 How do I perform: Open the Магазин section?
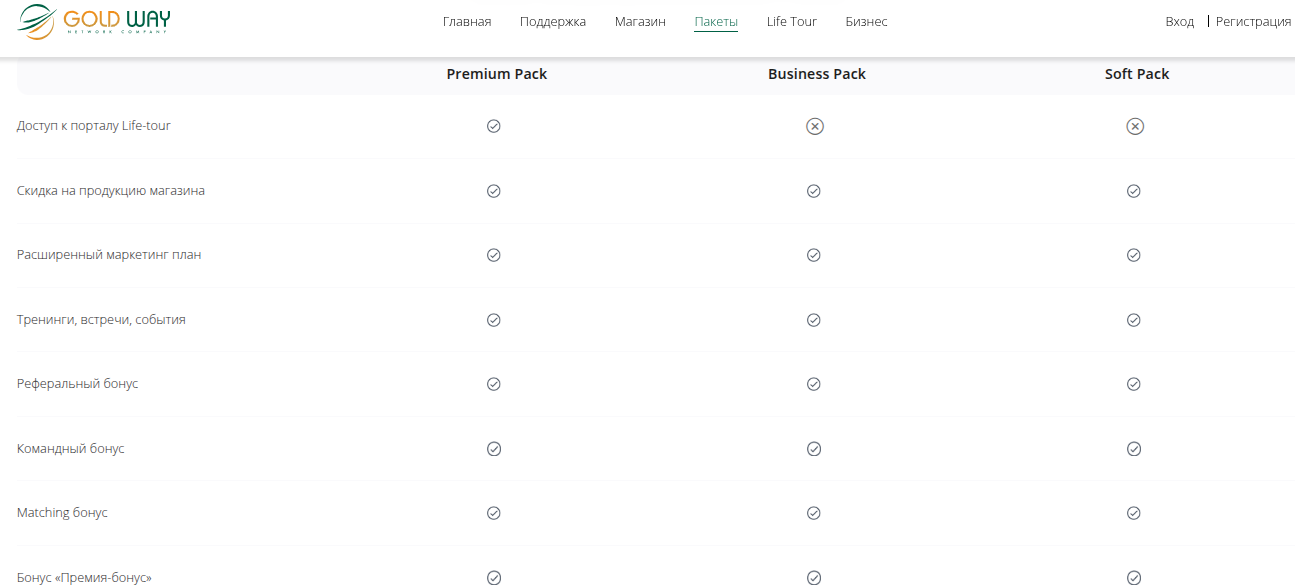coord(640,22)
